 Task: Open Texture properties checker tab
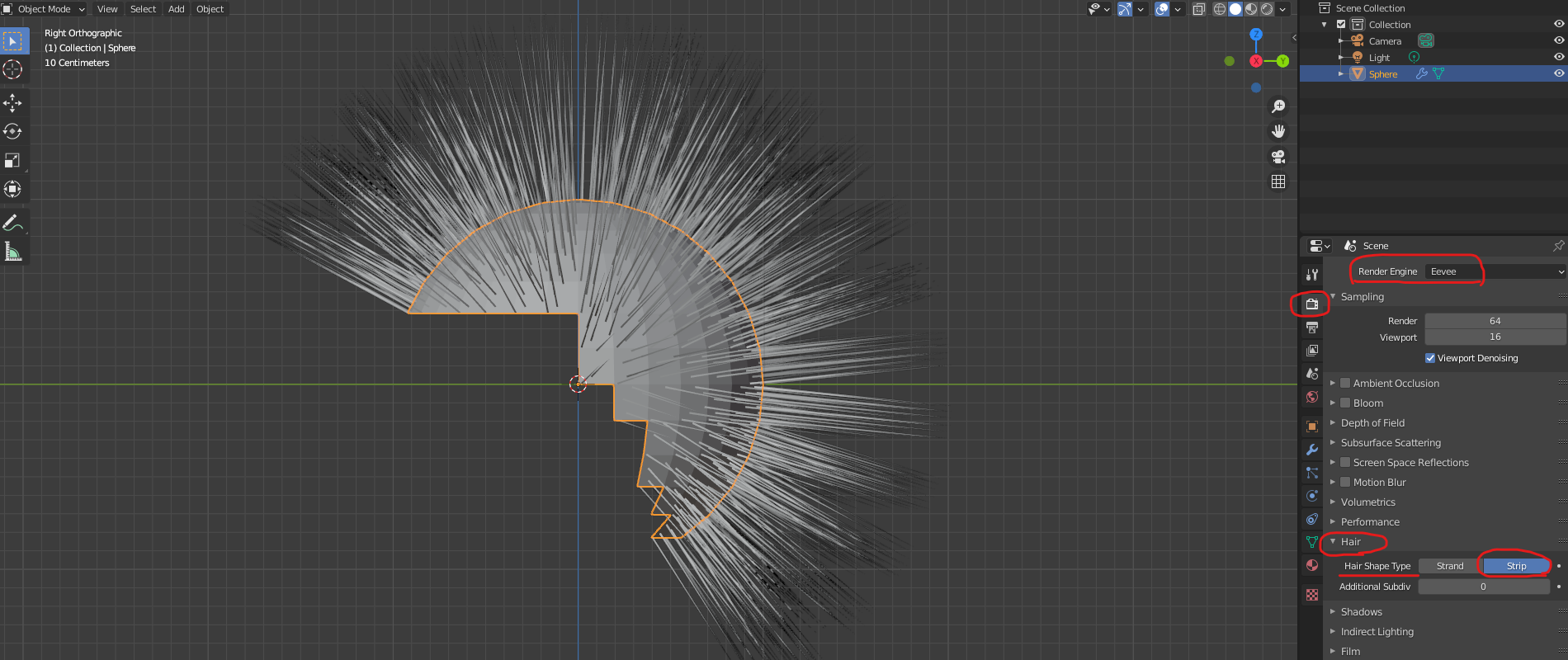(1312, 594)
